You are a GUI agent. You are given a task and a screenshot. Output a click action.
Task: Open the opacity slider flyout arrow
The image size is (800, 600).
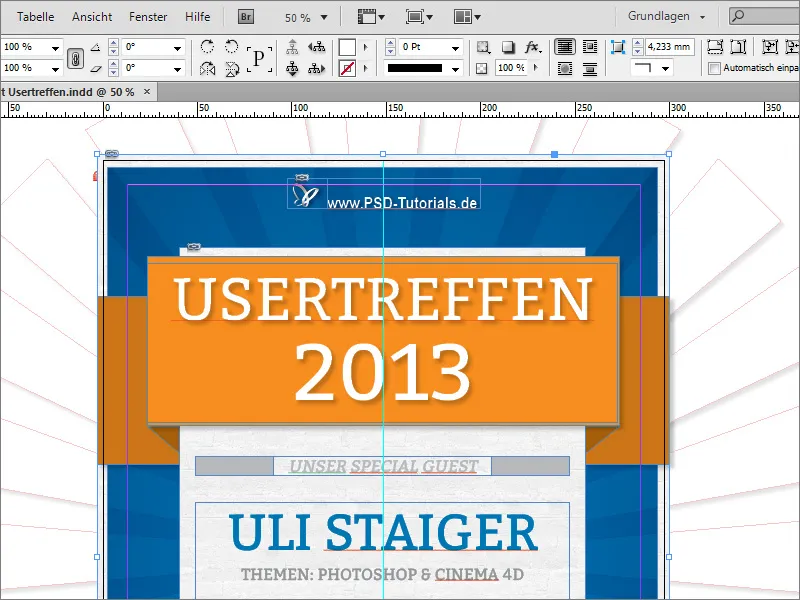[535, 67]
